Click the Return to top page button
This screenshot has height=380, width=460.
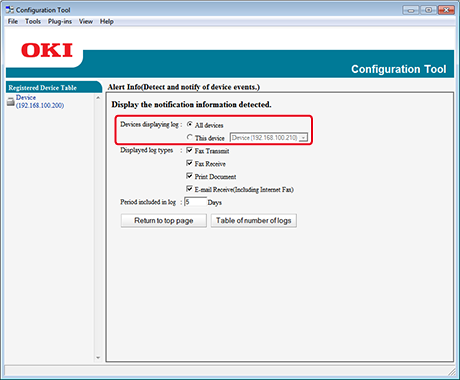coord(164,221)
